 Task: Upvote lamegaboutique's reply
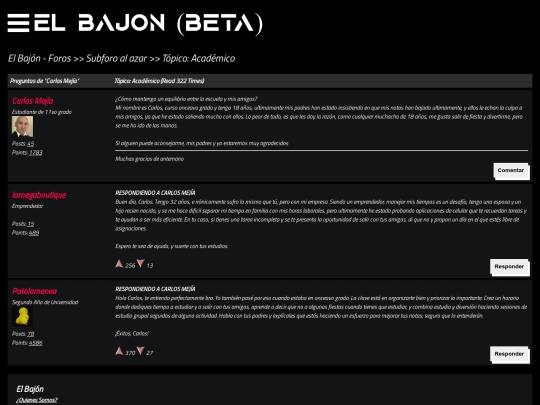coord(119,264)
